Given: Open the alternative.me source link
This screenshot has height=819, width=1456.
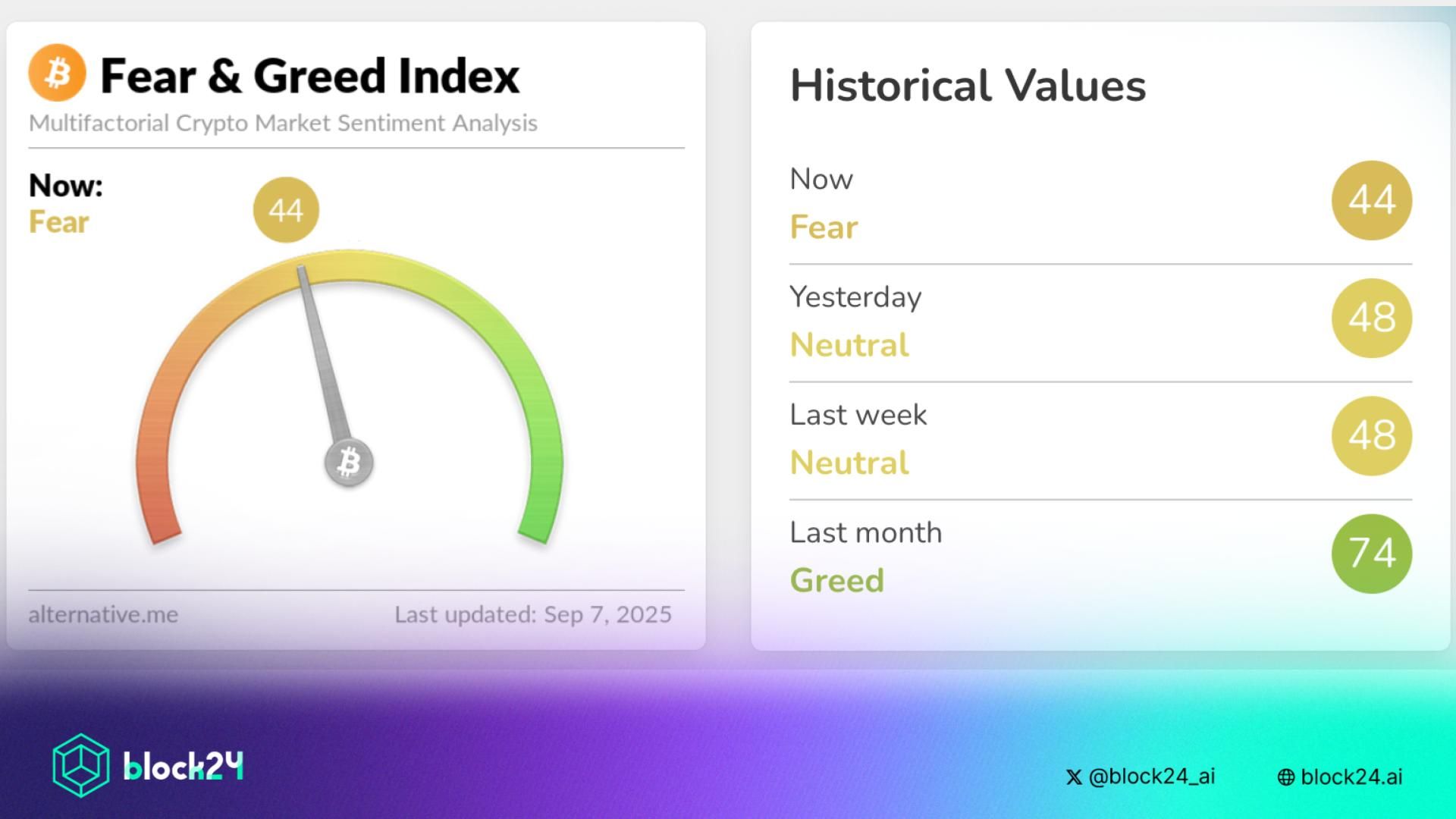Looking at the screenshot, I should point(103,614).
